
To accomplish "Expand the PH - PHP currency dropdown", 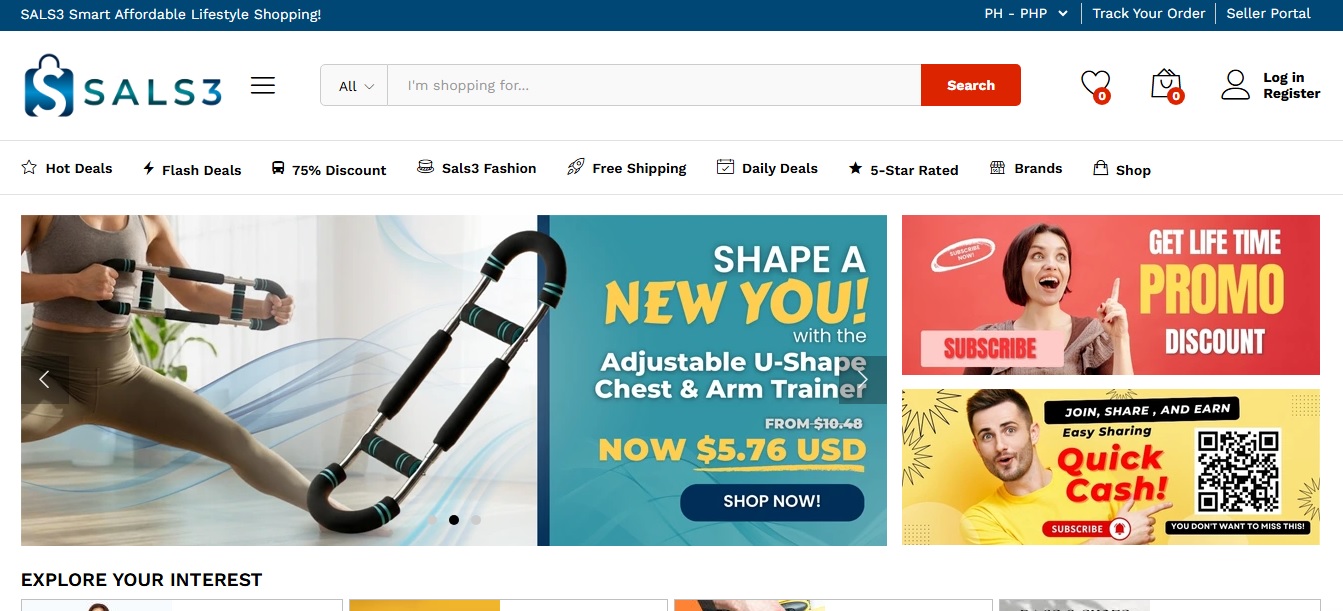I will 1026,14.
